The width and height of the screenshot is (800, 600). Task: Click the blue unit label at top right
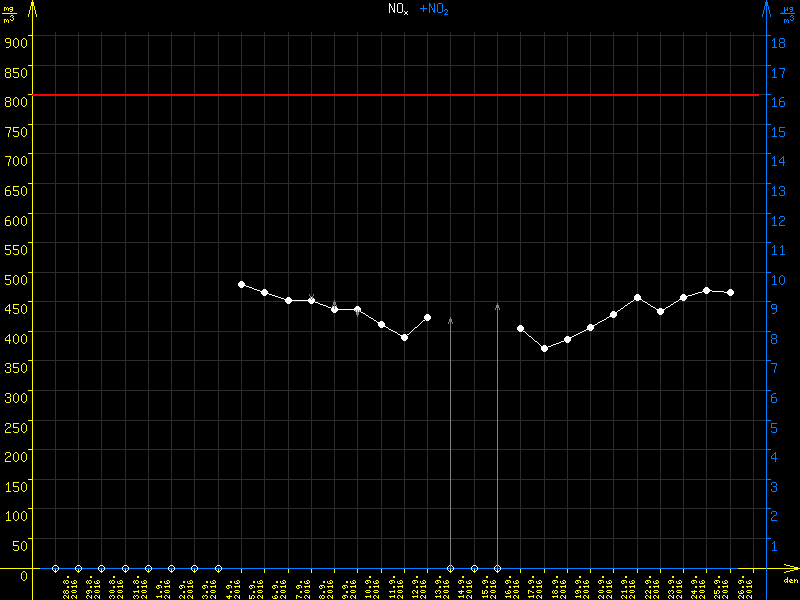coord(790,13)
